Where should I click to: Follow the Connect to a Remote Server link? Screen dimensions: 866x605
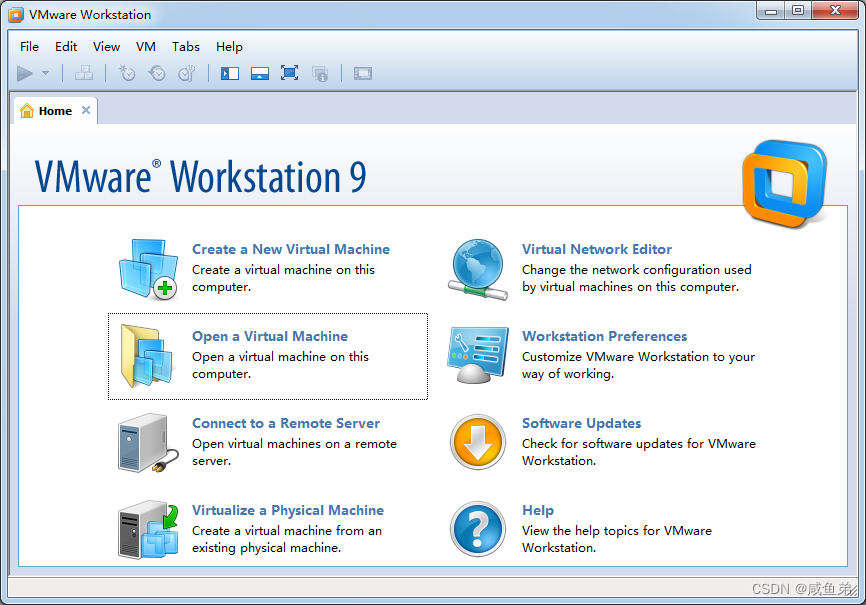click(x=286, y=423)
